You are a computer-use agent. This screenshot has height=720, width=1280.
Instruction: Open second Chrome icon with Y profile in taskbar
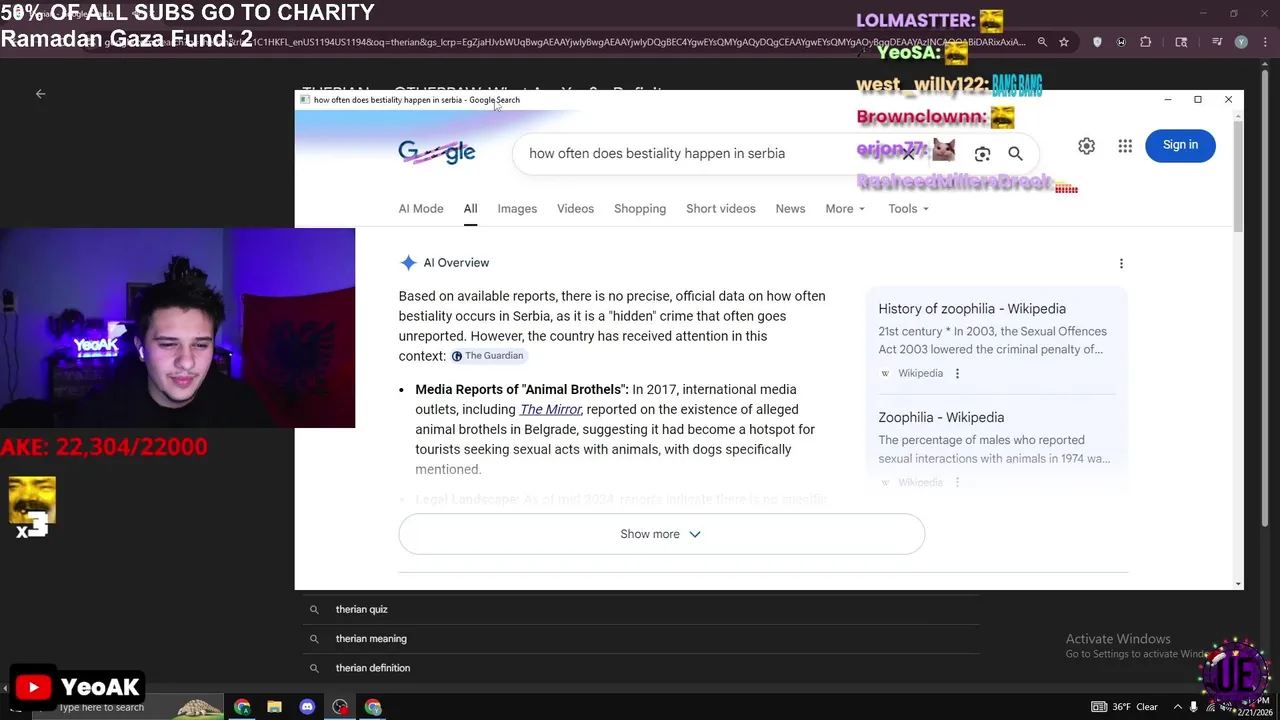373,707
